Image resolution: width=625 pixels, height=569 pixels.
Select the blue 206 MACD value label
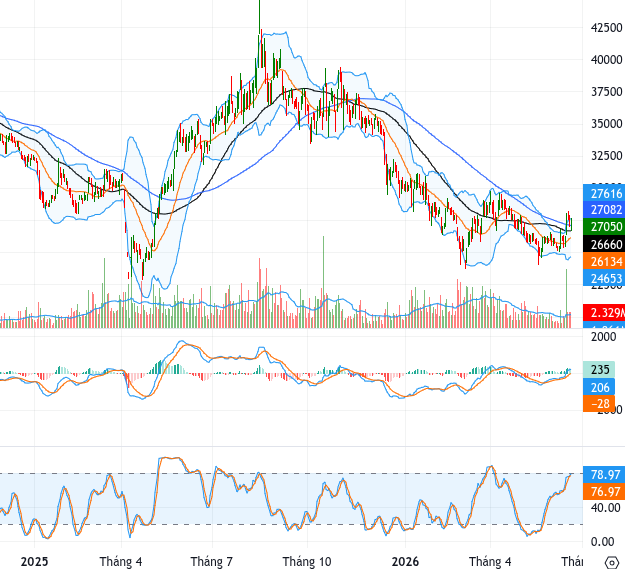coord(599,387)
